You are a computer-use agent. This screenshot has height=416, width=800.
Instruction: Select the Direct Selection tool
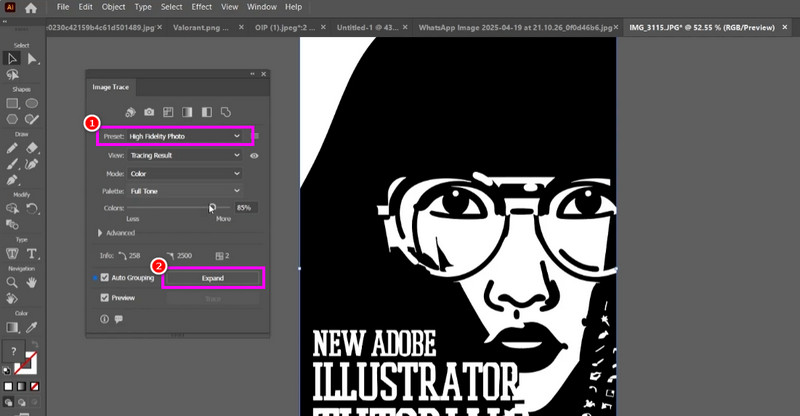point(32,59)
